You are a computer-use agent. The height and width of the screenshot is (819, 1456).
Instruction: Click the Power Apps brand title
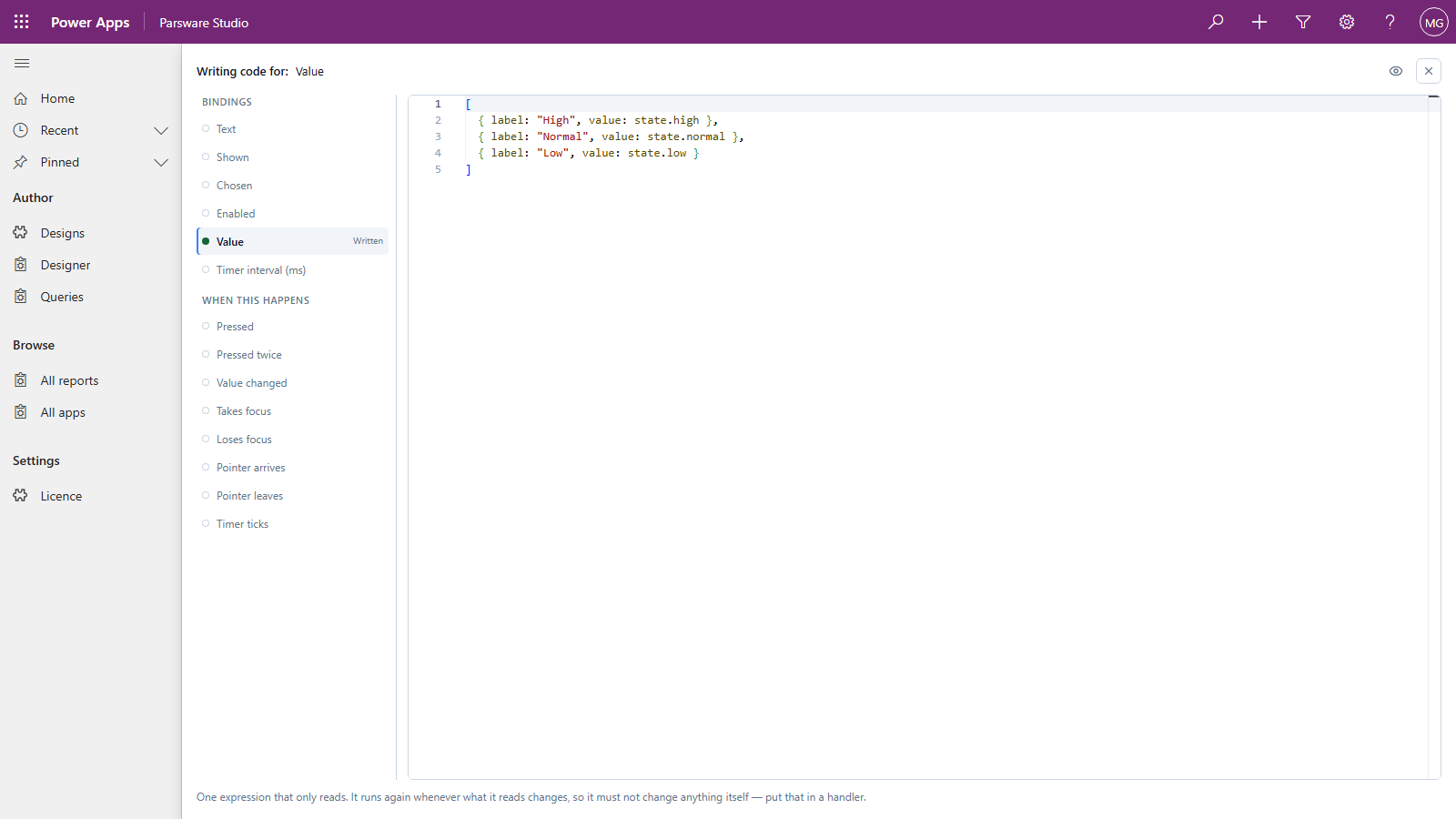(90, 22)
